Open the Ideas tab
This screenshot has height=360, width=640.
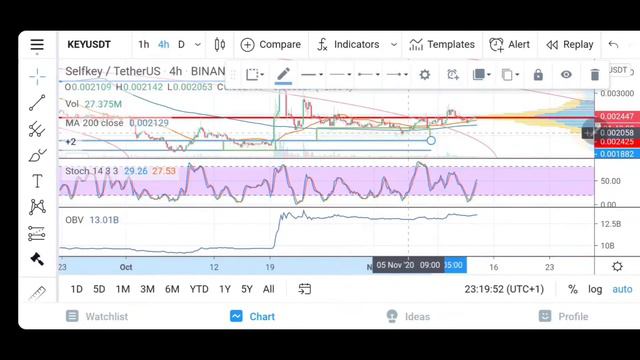408,316
